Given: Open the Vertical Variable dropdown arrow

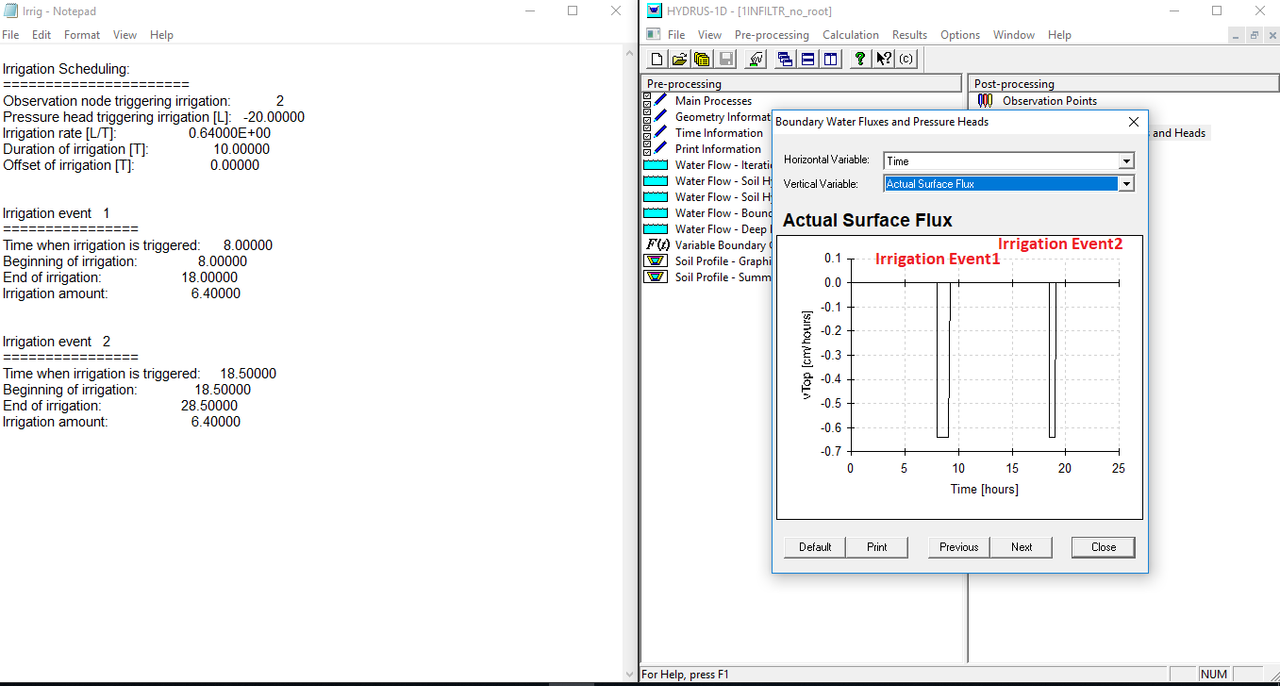Looking at the screenshot, I should point(1126,184).
